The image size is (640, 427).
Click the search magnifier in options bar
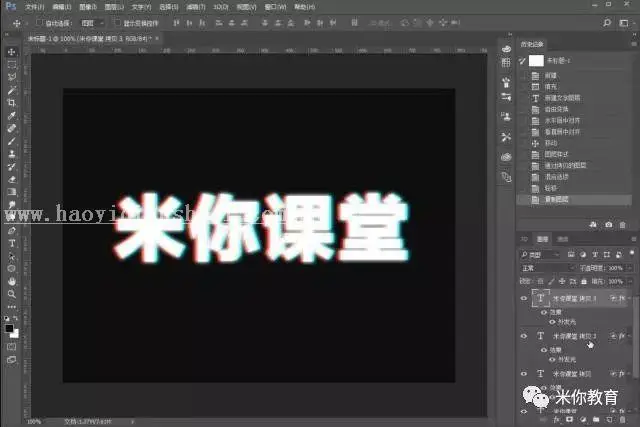pyautogui.click(x=607, y=23)
